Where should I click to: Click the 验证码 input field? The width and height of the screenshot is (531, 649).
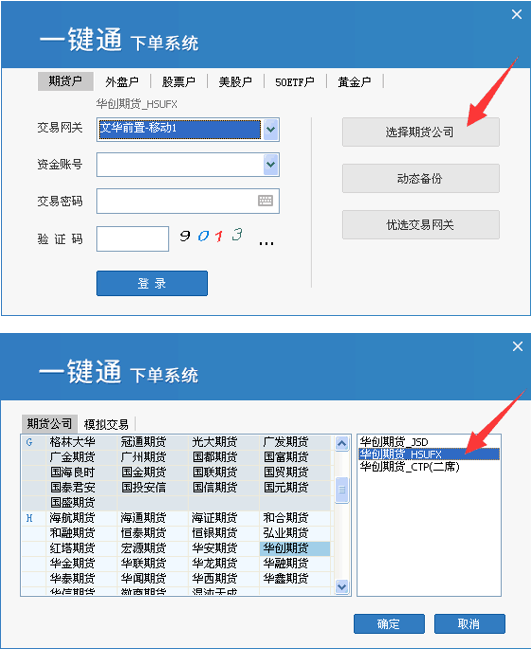132,239
